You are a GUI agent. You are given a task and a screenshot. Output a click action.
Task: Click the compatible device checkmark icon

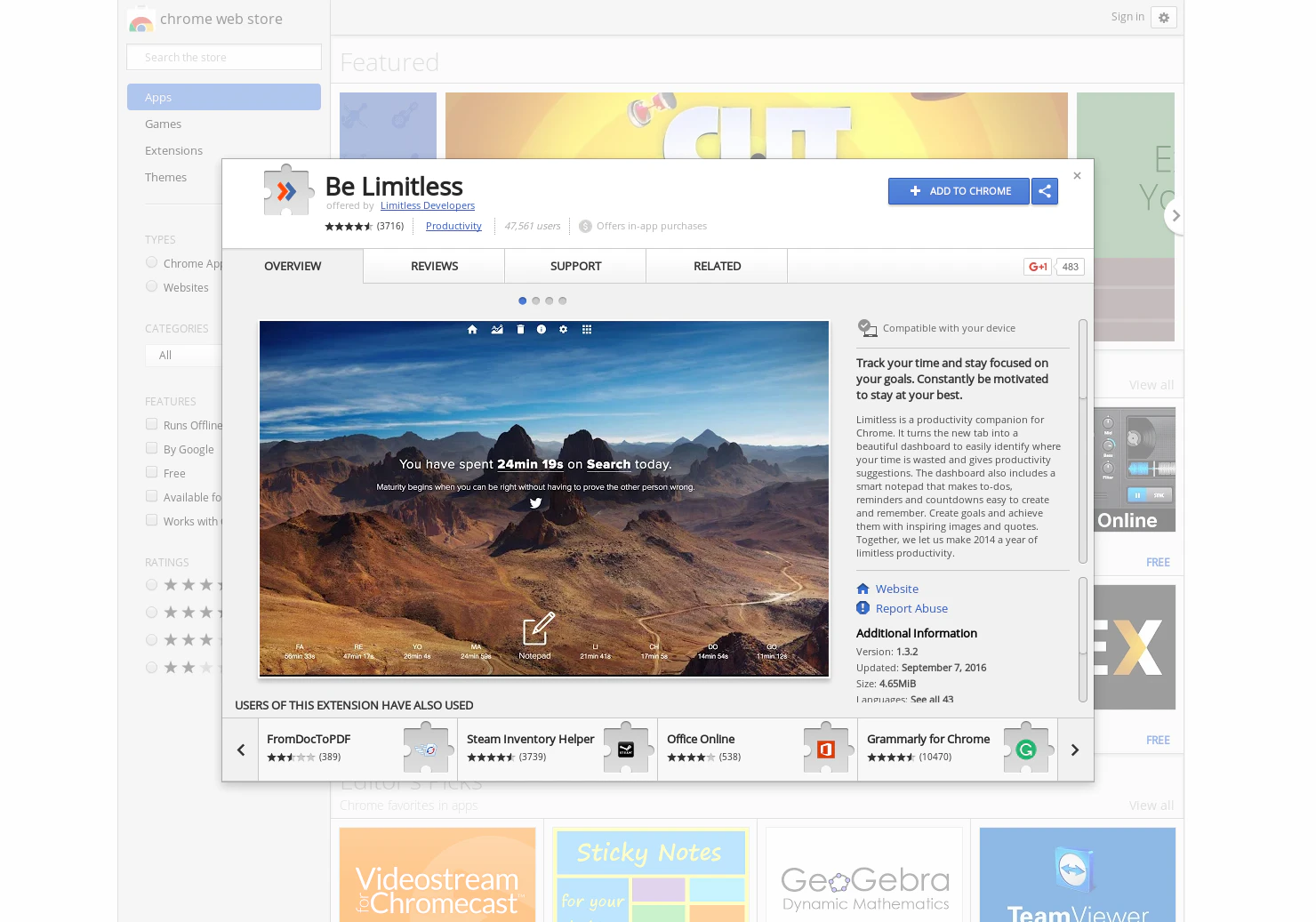[867, 328]
